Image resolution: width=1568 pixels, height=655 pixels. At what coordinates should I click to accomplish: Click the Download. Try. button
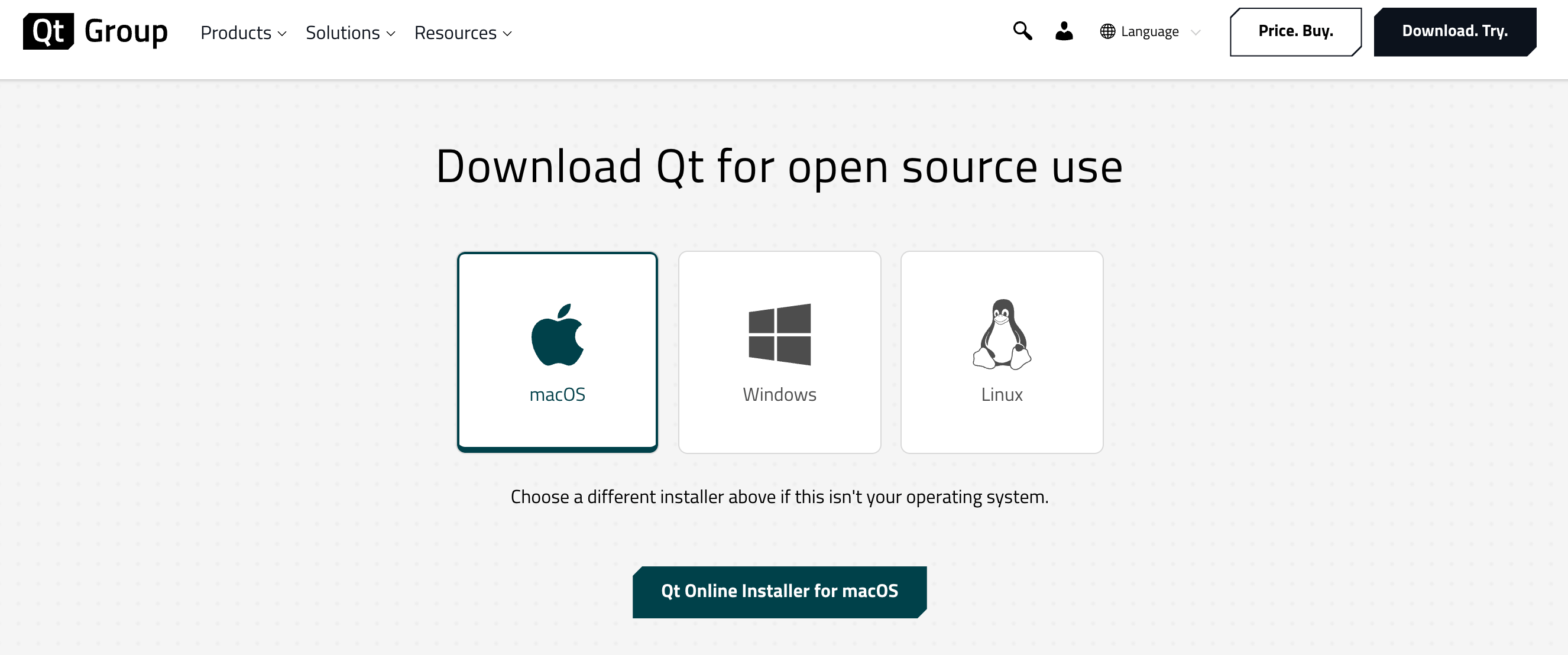click(1454, 32)
